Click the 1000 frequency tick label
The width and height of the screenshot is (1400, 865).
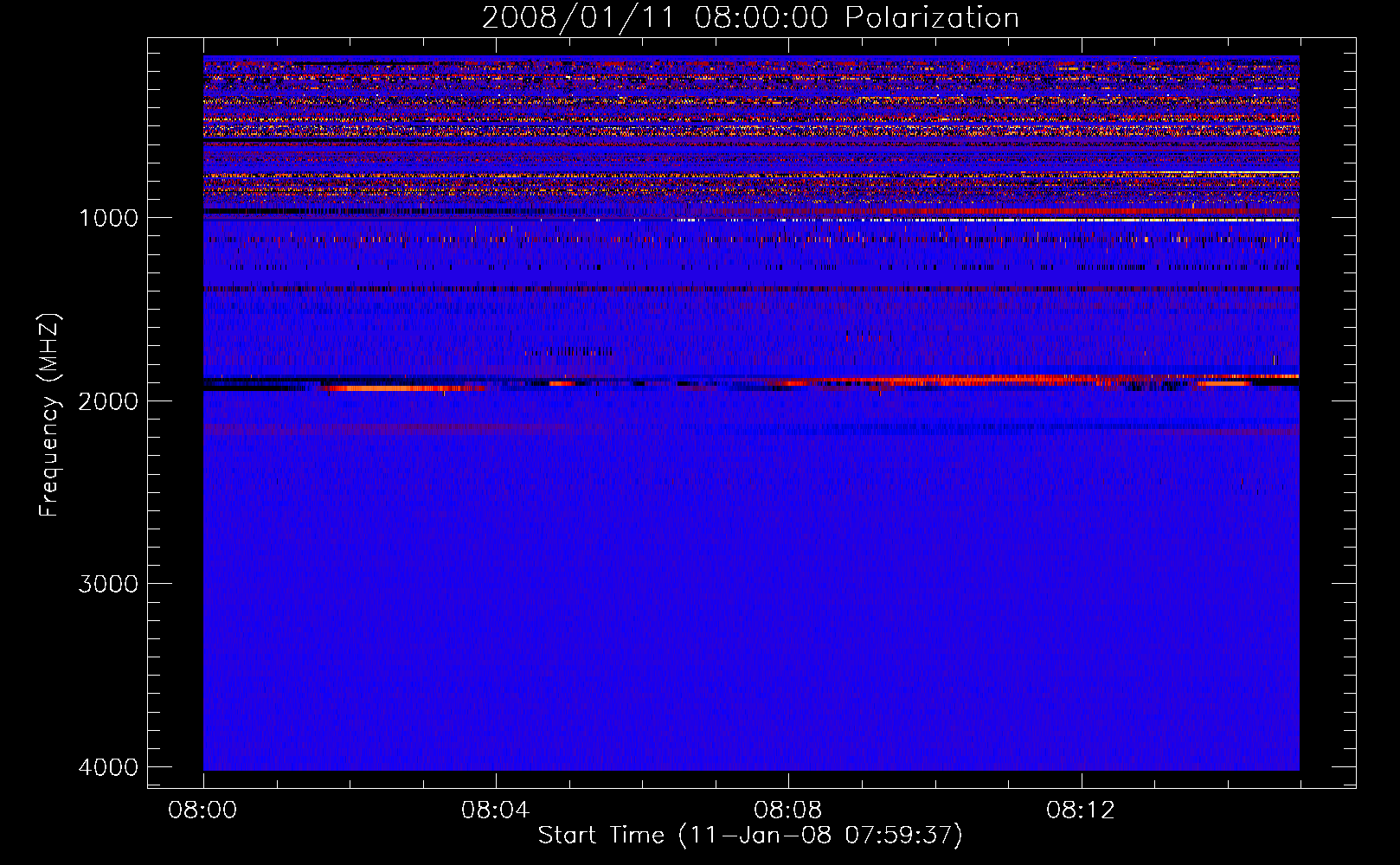108,217
